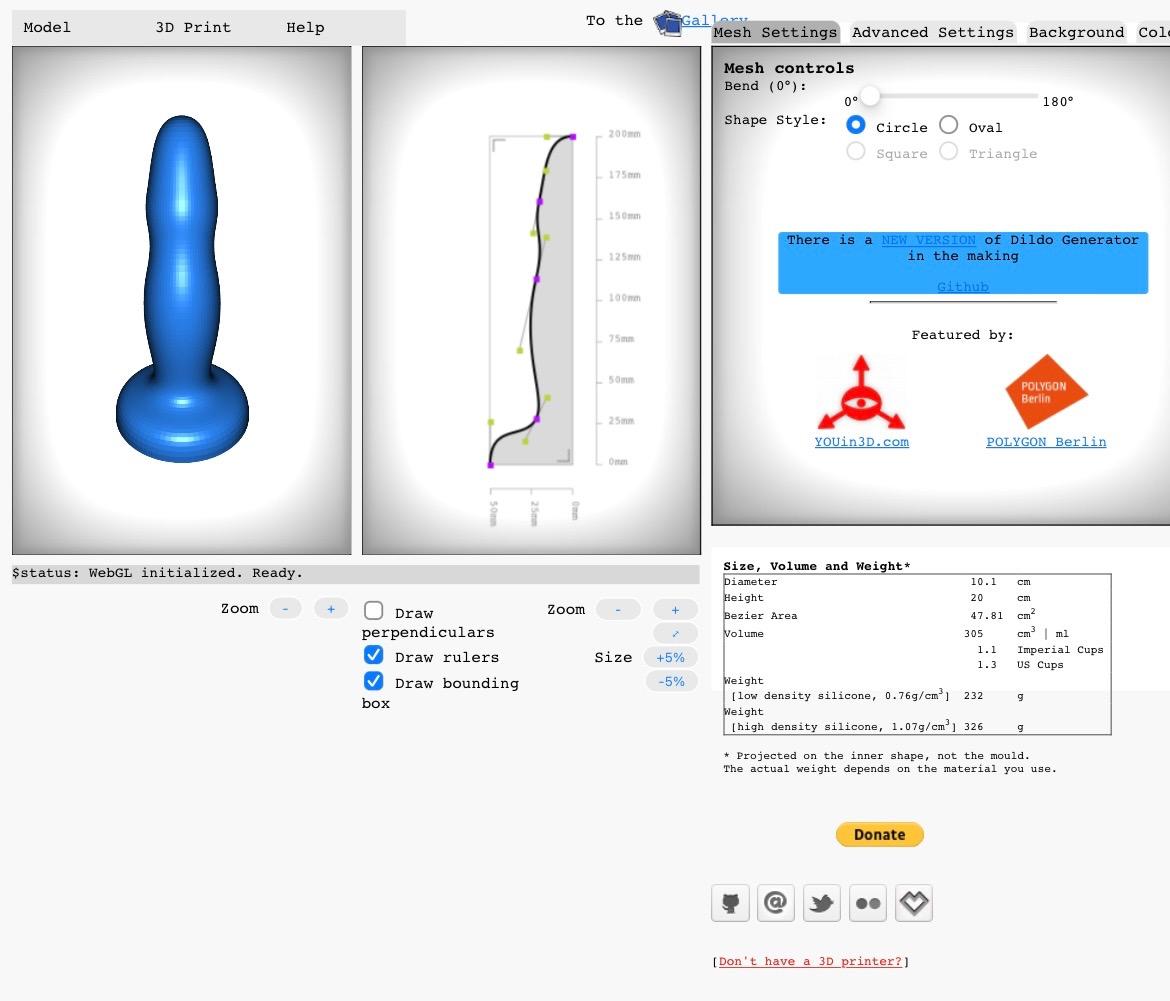Open the Twitter bird icon button
Image resolution: width=1170 pixels, height=1001 pixels.
[x=822, y=903]
